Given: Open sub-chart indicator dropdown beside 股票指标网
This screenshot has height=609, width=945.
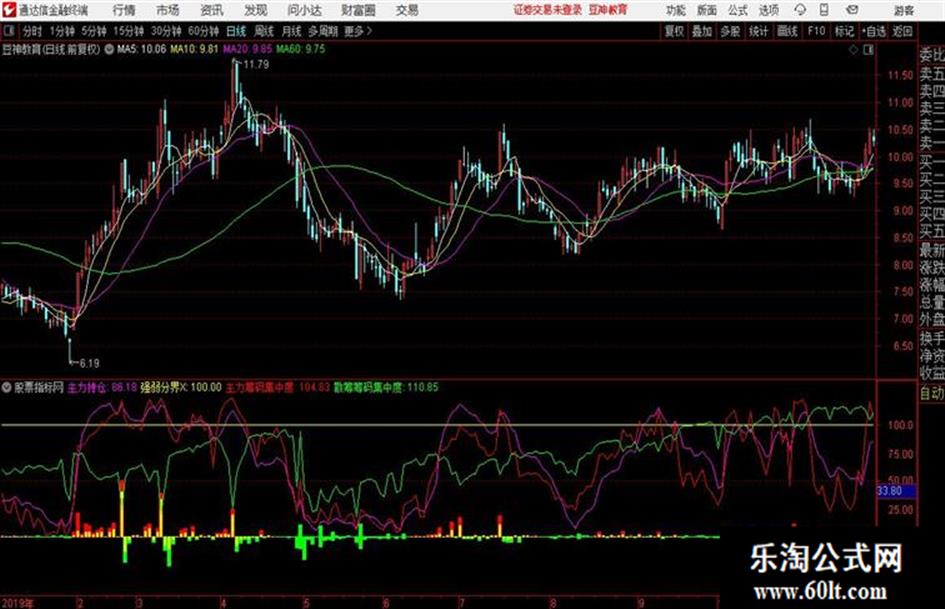Looking at the screenshot, I should pyautogui.click(x=7, y=387).
